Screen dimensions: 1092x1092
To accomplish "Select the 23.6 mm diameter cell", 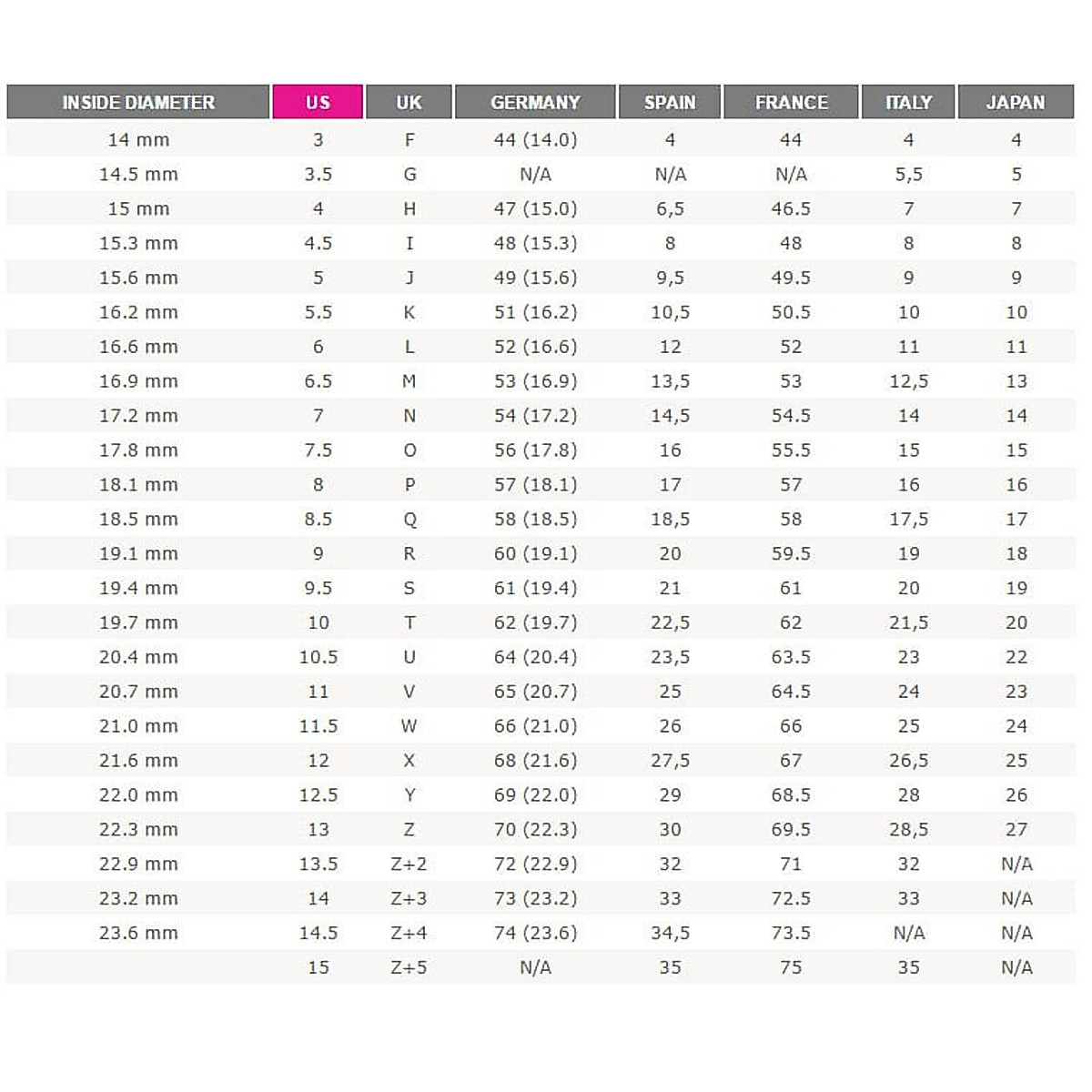I will pos(138,933).
